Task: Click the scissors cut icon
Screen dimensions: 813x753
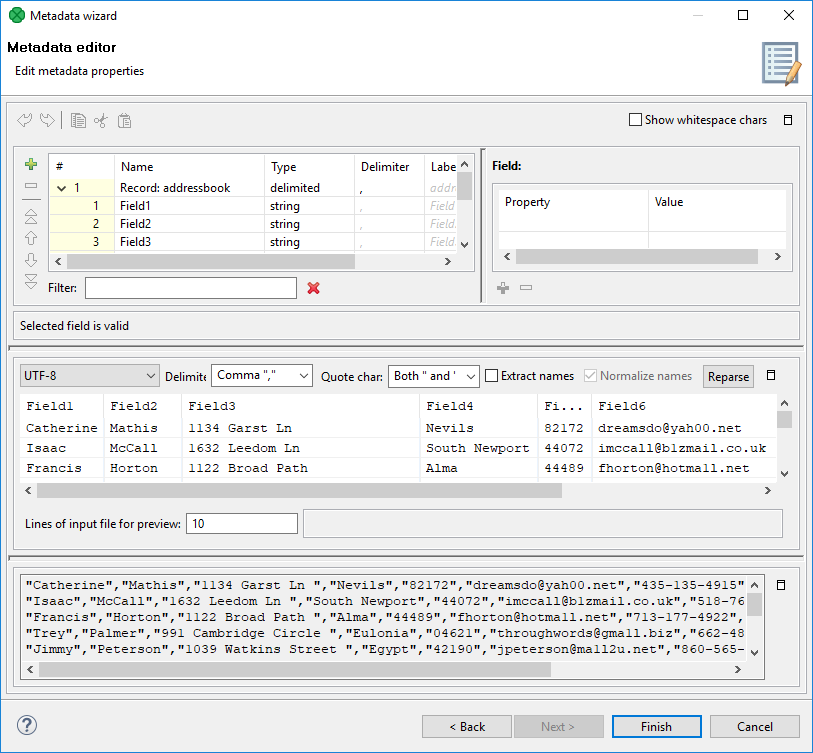Action: click(x=100, y=121)
